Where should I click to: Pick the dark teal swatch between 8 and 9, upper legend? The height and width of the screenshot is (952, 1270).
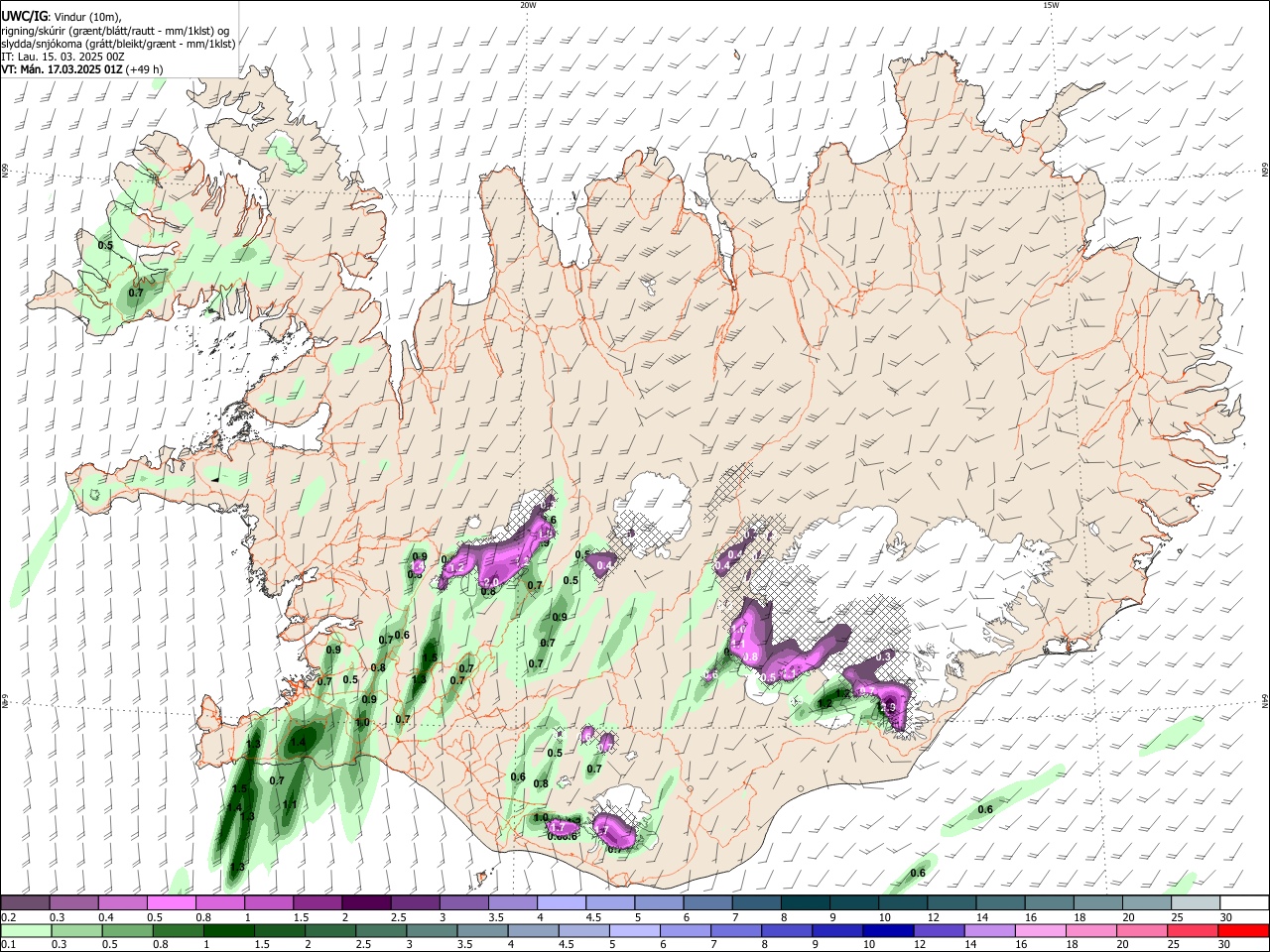coord(806,902)
